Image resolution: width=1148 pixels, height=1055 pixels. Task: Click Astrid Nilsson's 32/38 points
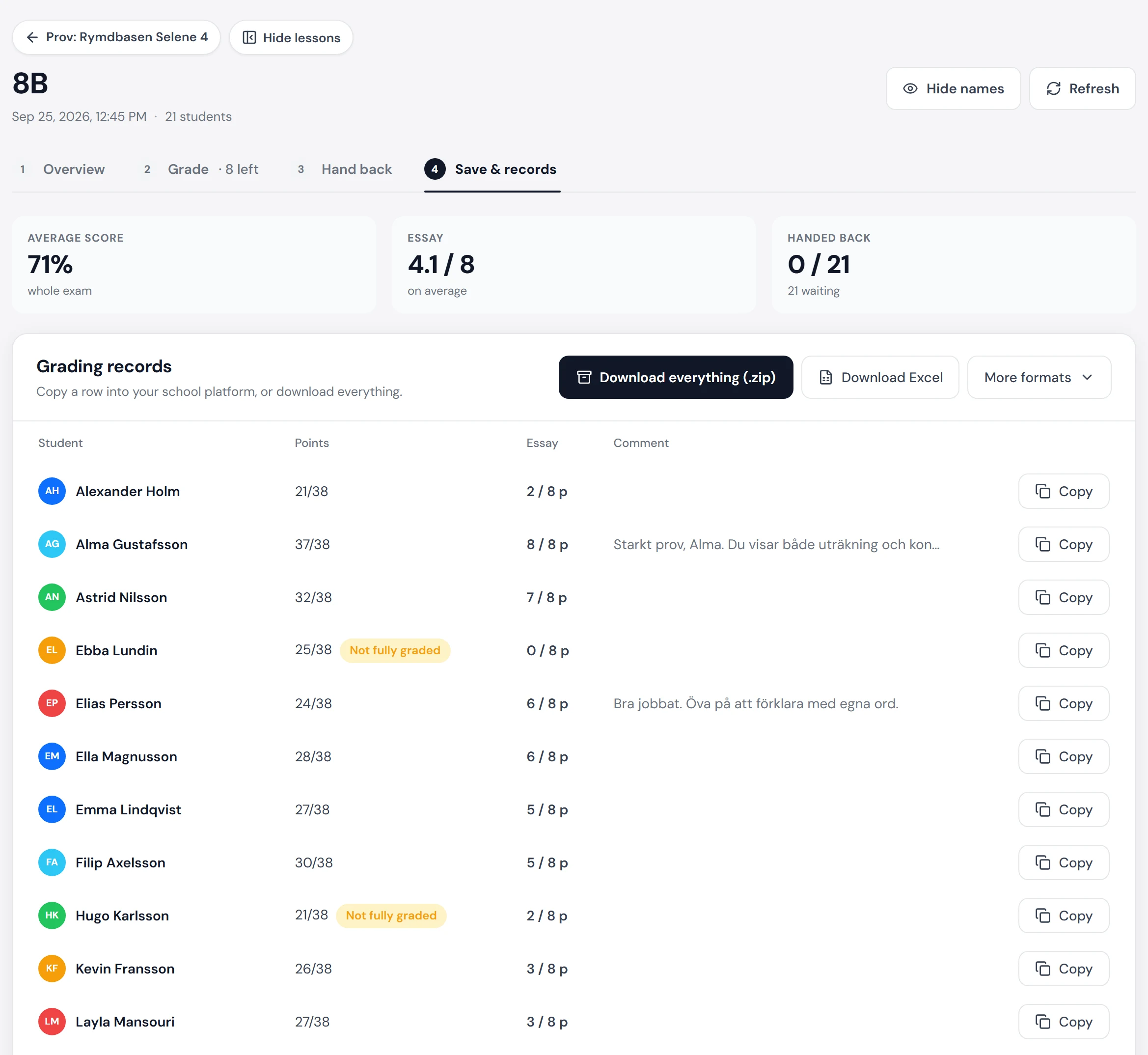(313, 597)
